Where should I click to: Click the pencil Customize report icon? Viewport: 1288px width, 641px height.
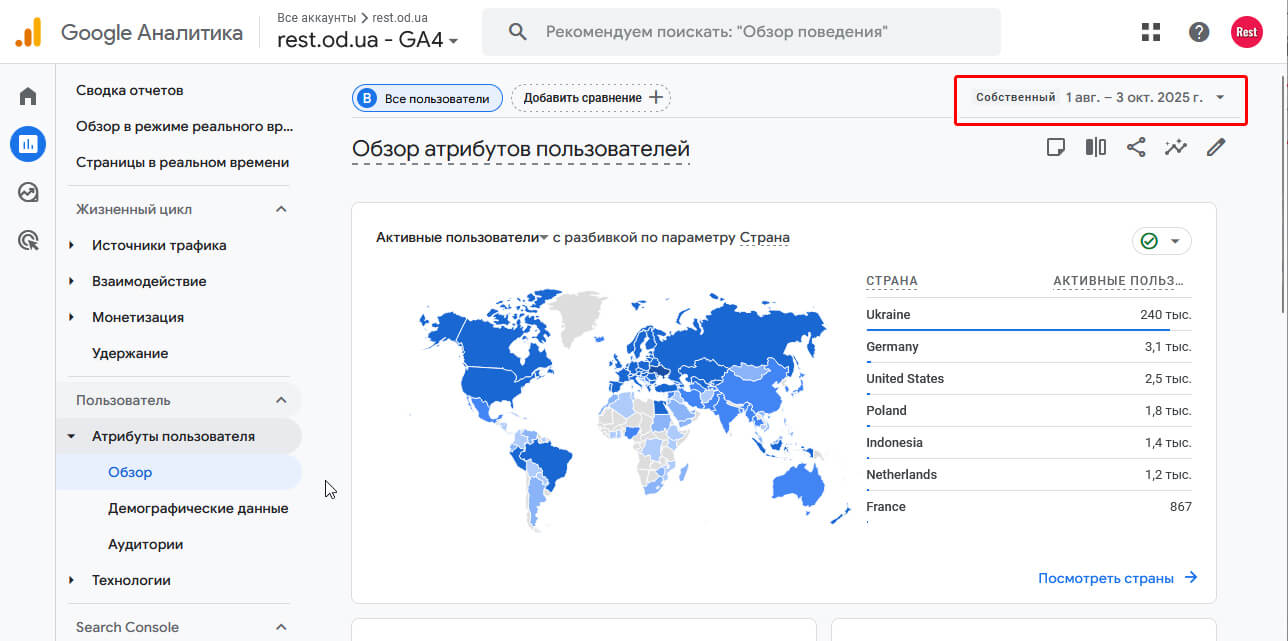pyautogui.click(x=1216, y=148)
